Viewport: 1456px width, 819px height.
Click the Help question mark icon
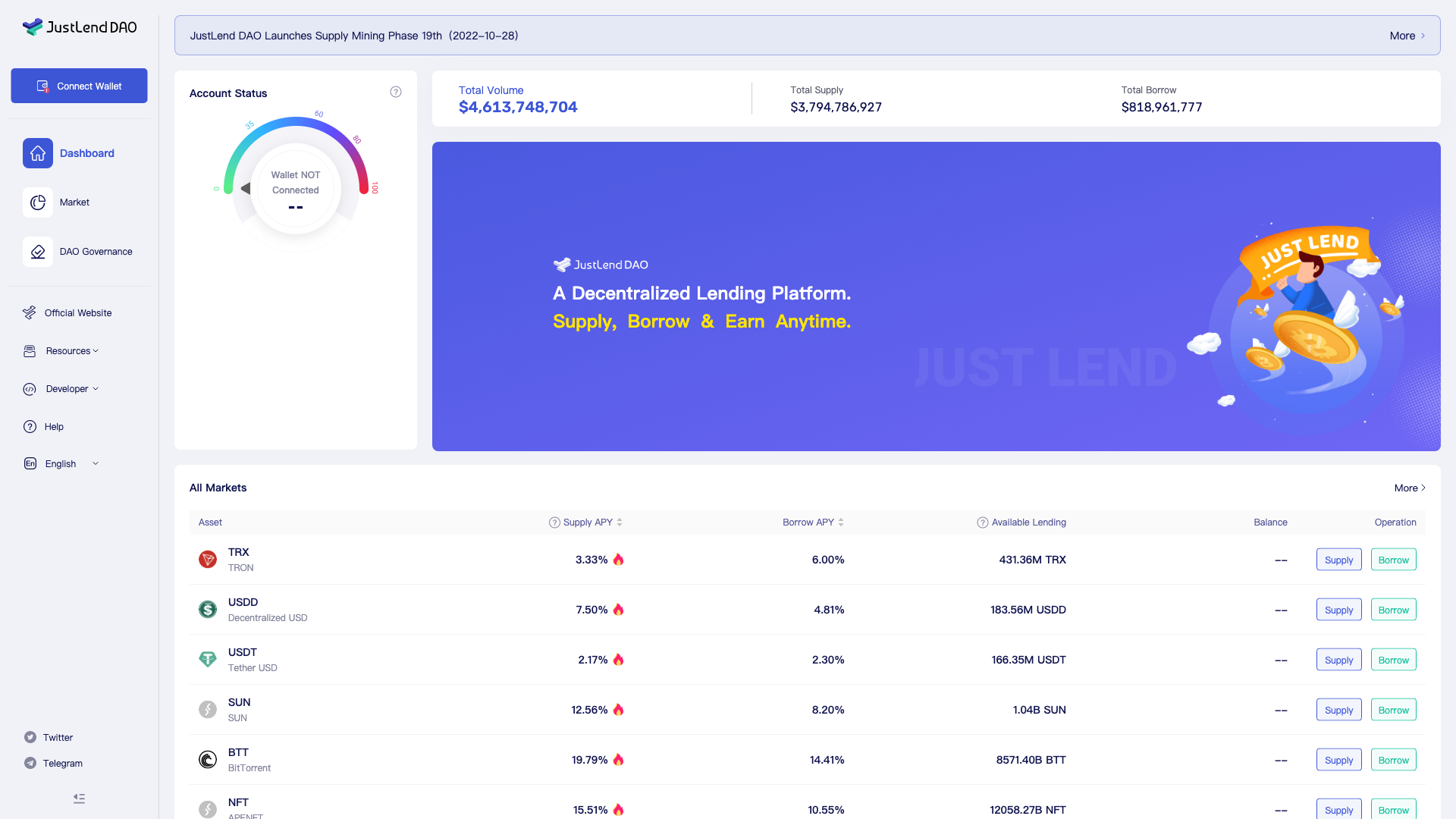(30, 427)
